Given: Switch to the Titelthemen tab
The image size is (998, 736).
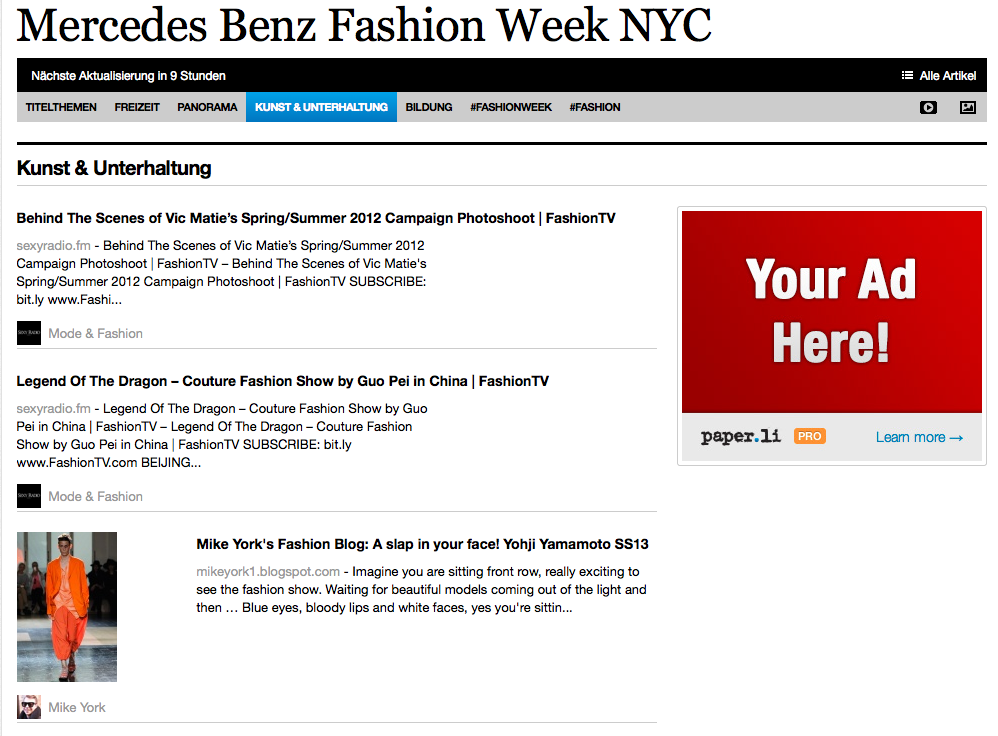Looking at the screenshot, I should point(61,107).
